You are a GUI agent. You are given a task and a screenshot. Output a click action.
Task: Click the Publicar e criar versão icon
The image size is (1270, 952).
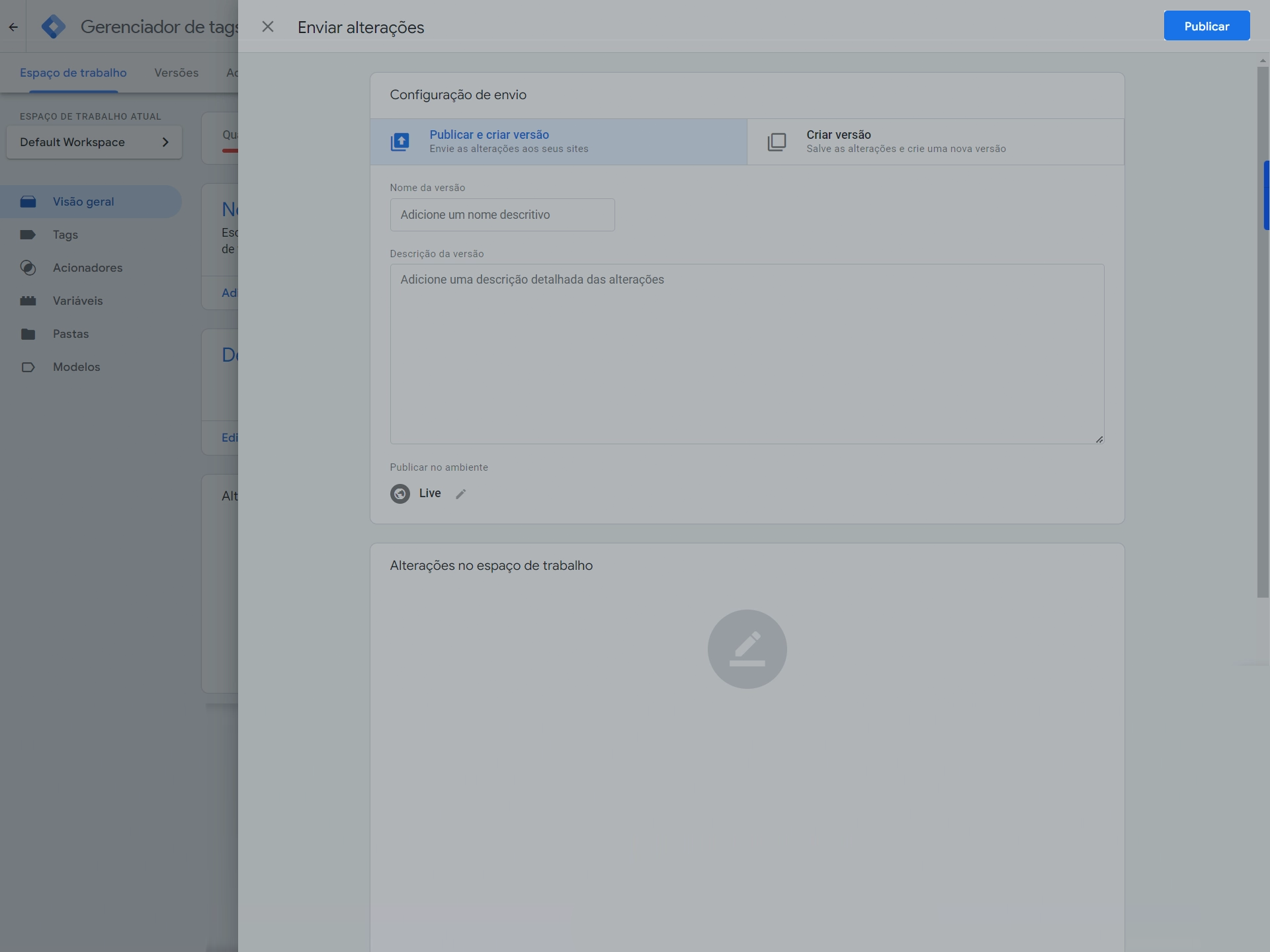point(400,141)
